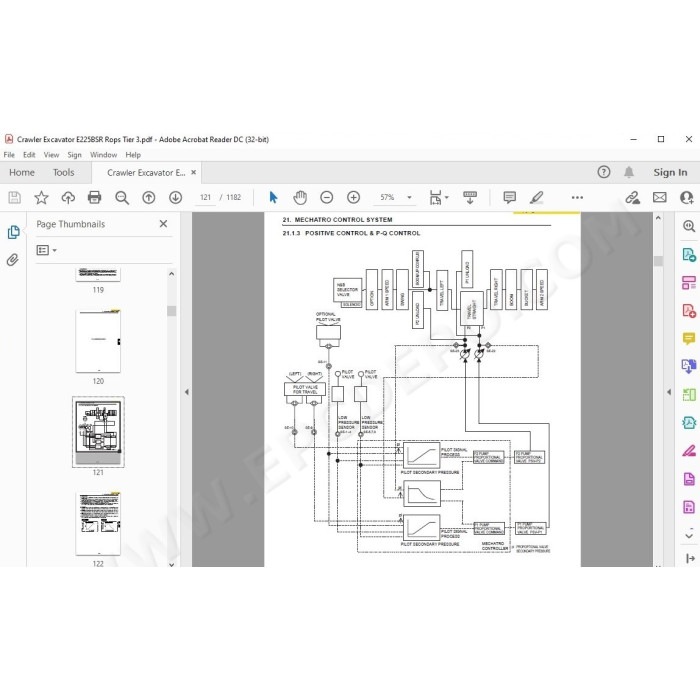This screenshot has height=700, width=700.
Task: Go to next page arrow down icon
Action: click(x=175, y=197)
